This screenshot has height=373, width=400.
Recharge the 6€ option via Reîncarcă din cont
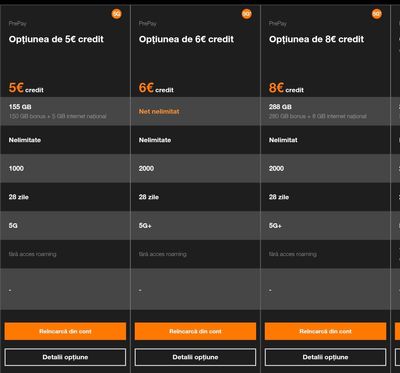(x=195, y=331)
